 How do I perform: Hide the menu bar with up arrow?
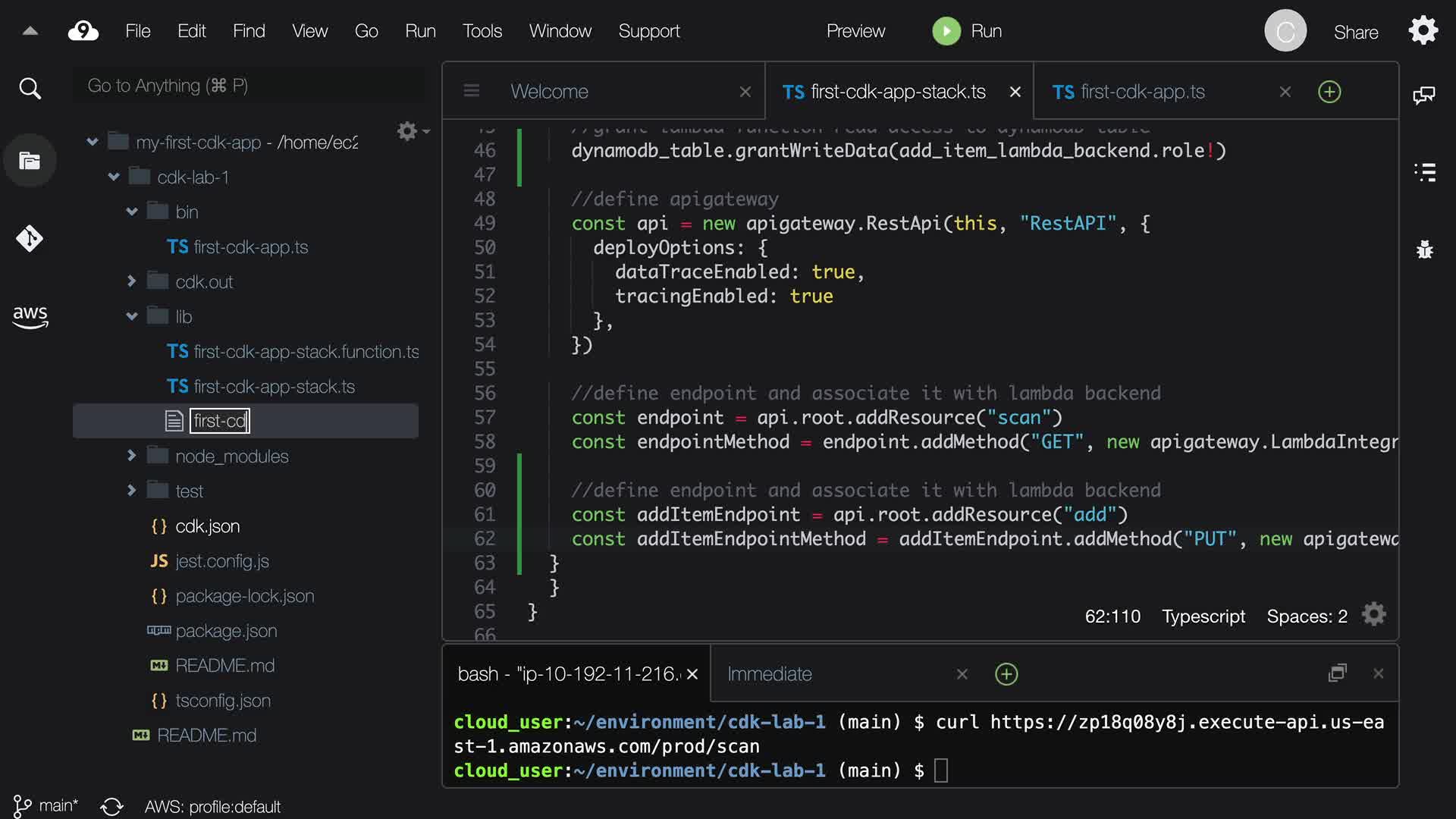30,31
